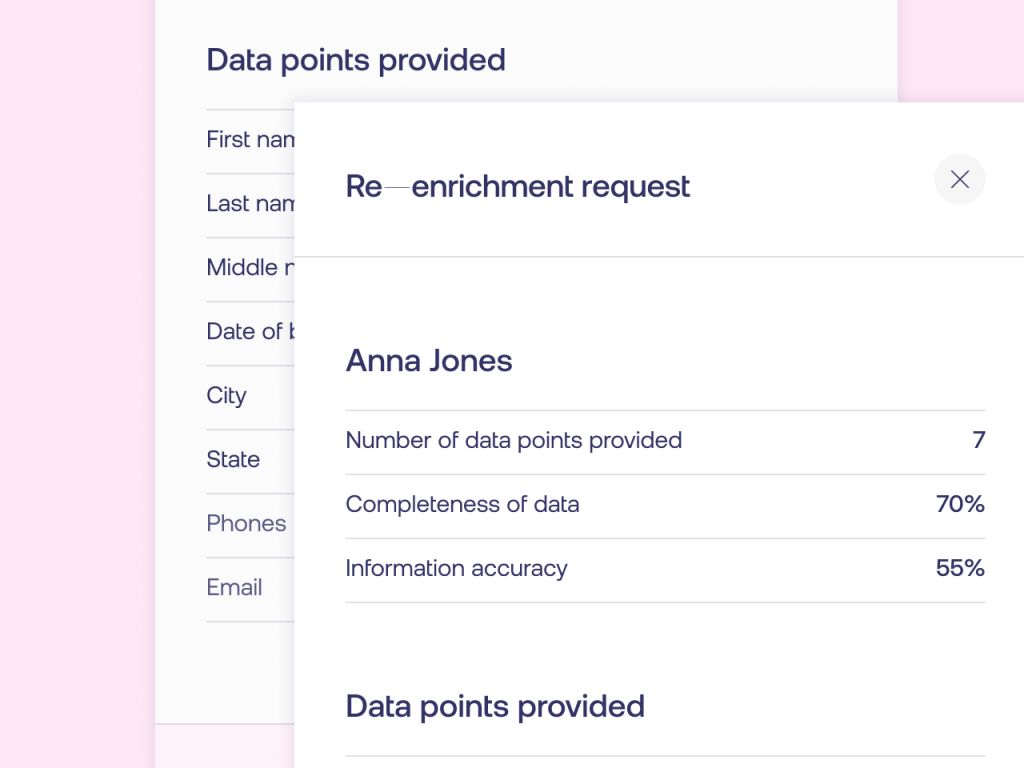
Task: Select Completeness of data row
Action: coord(665,506)
